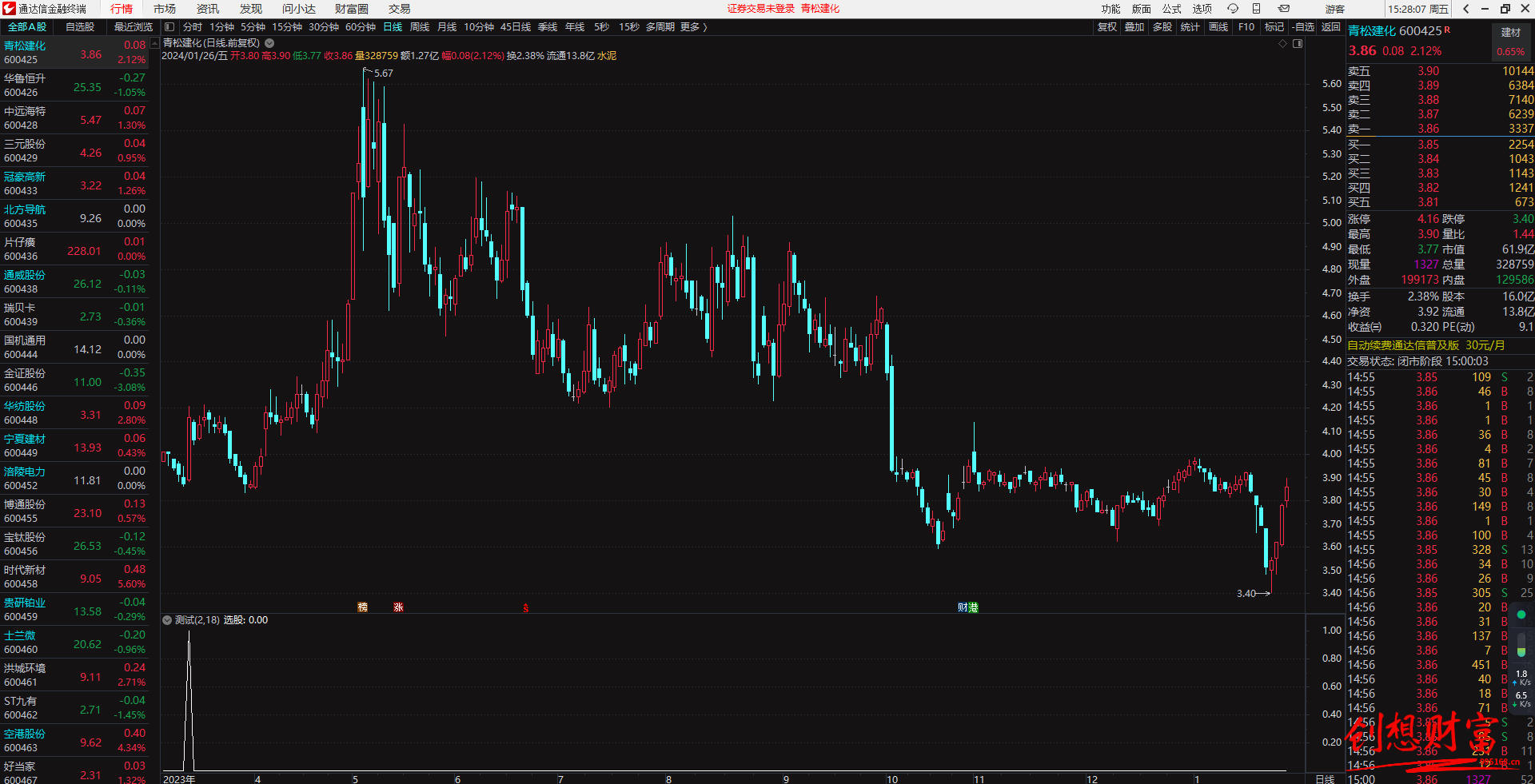Toggle the right info panel icon above chart
The height and width of the screenshot is (784, 1535).
(x=1298, y=44)
